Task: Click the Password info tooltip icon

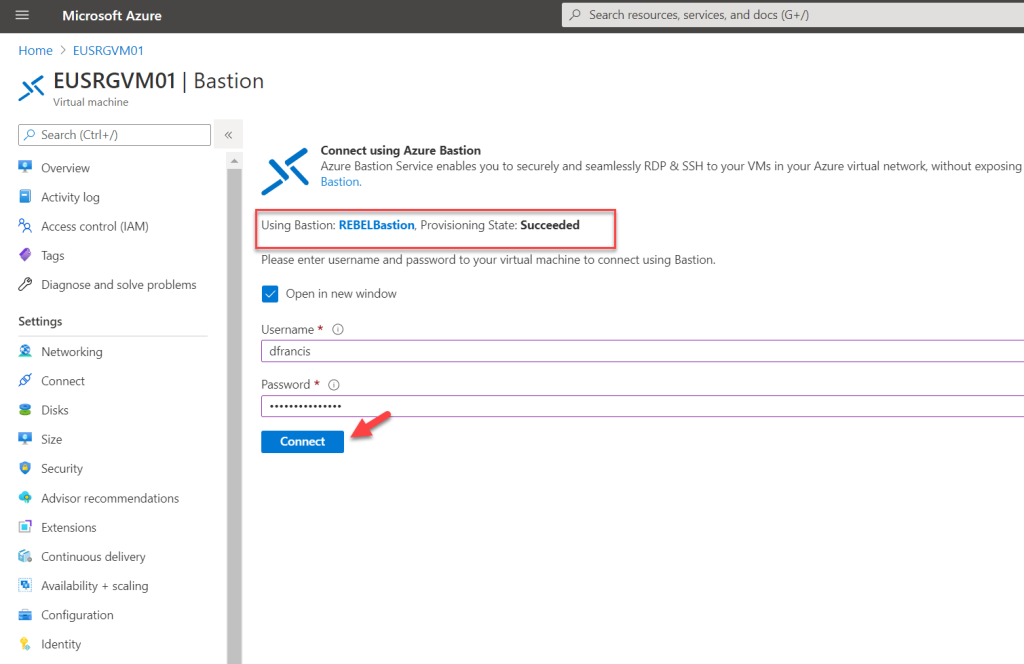Action: point(333,384)
